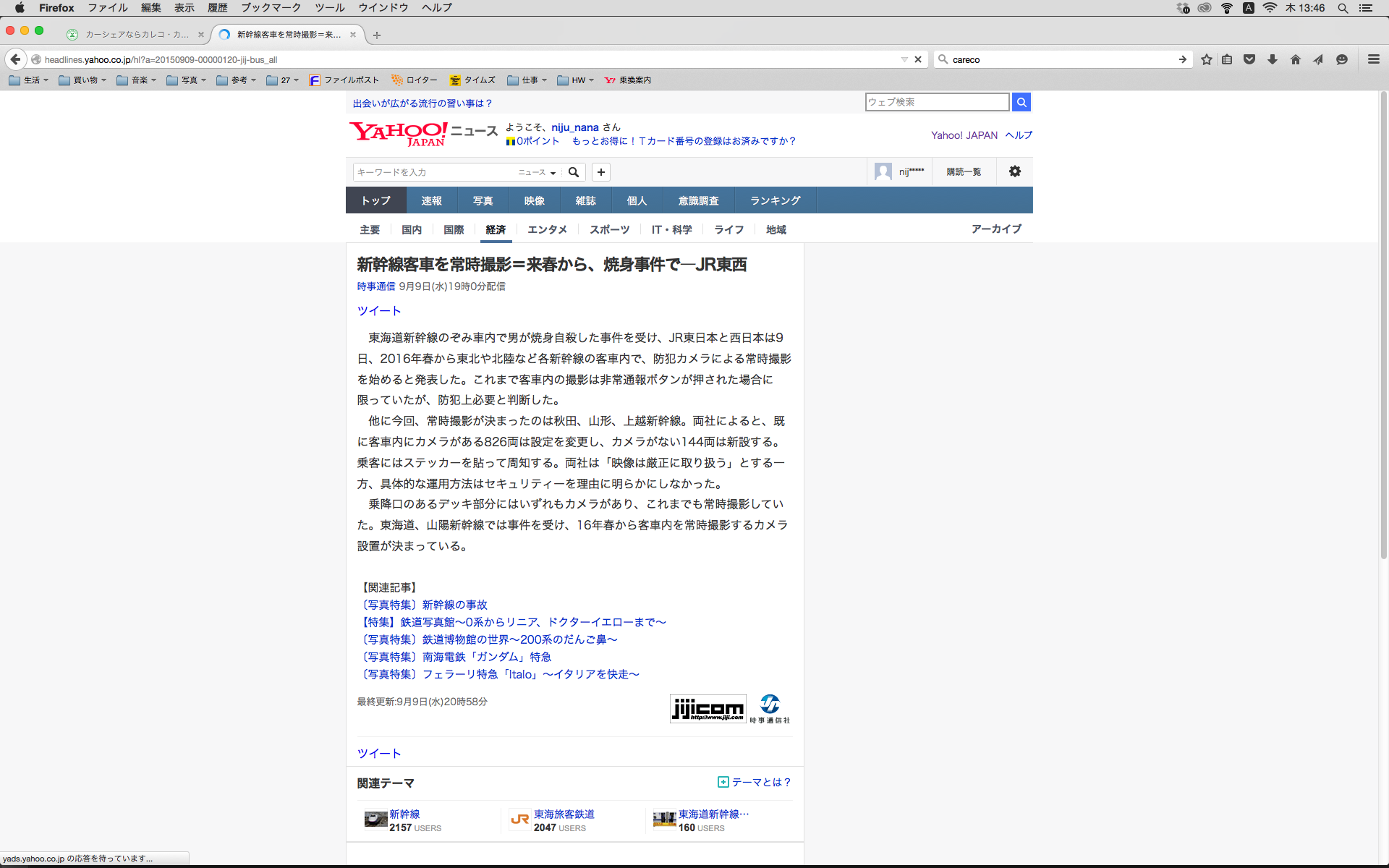Open the Firefox downloads arrow icon
Screen dimensions: 1389x868
(1273, 59)
